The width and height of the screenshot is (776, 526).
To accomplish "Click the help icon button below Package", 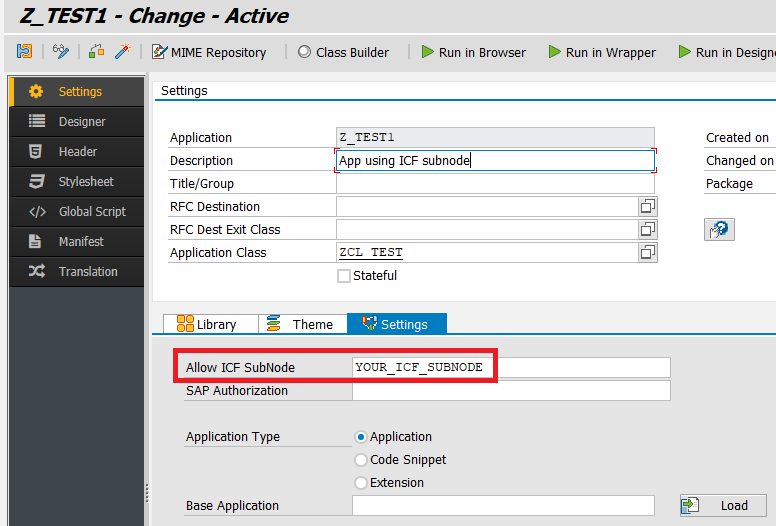I will point(718,229).
